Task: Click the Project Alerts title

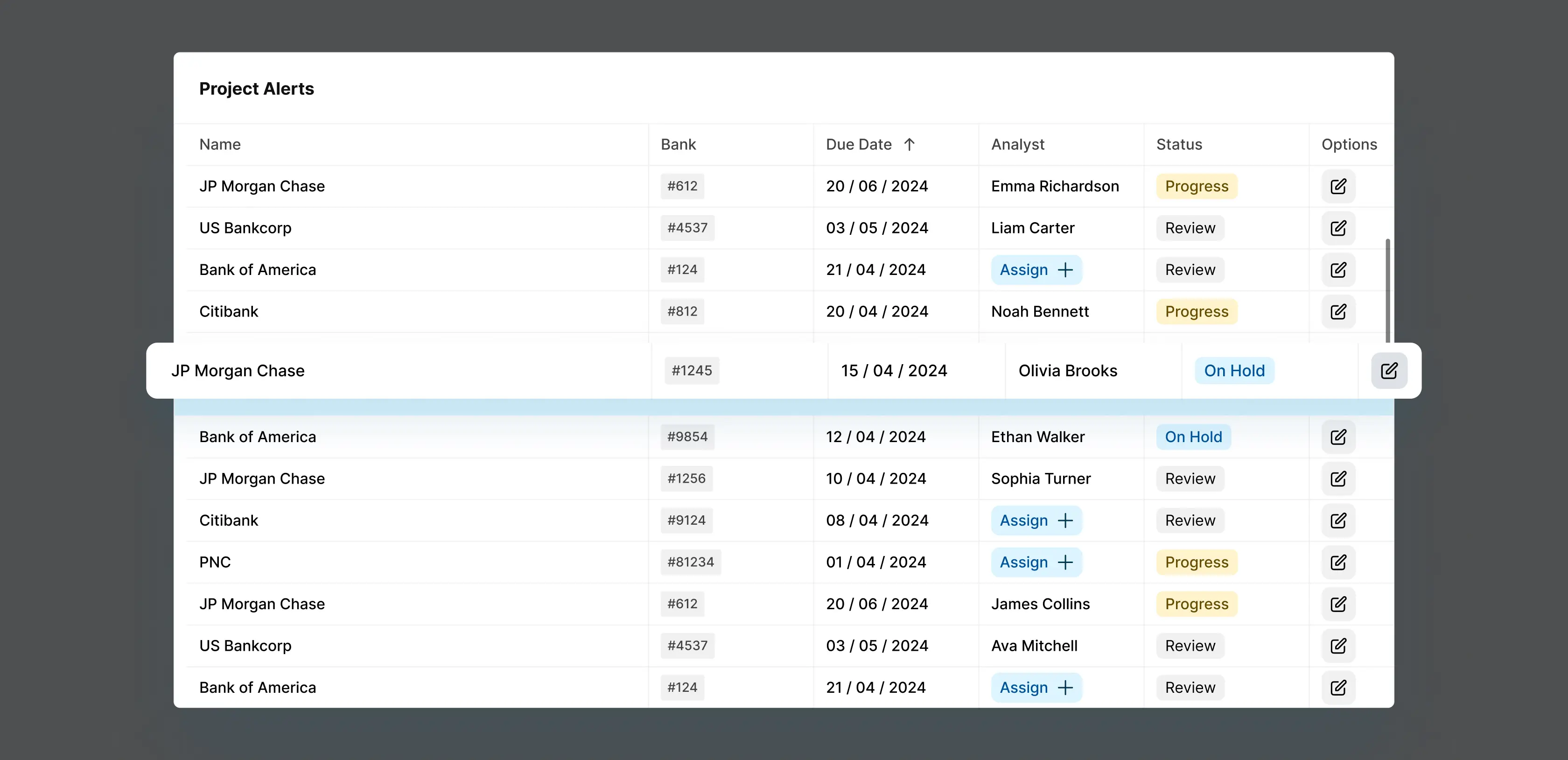Action: click(256, 89)
